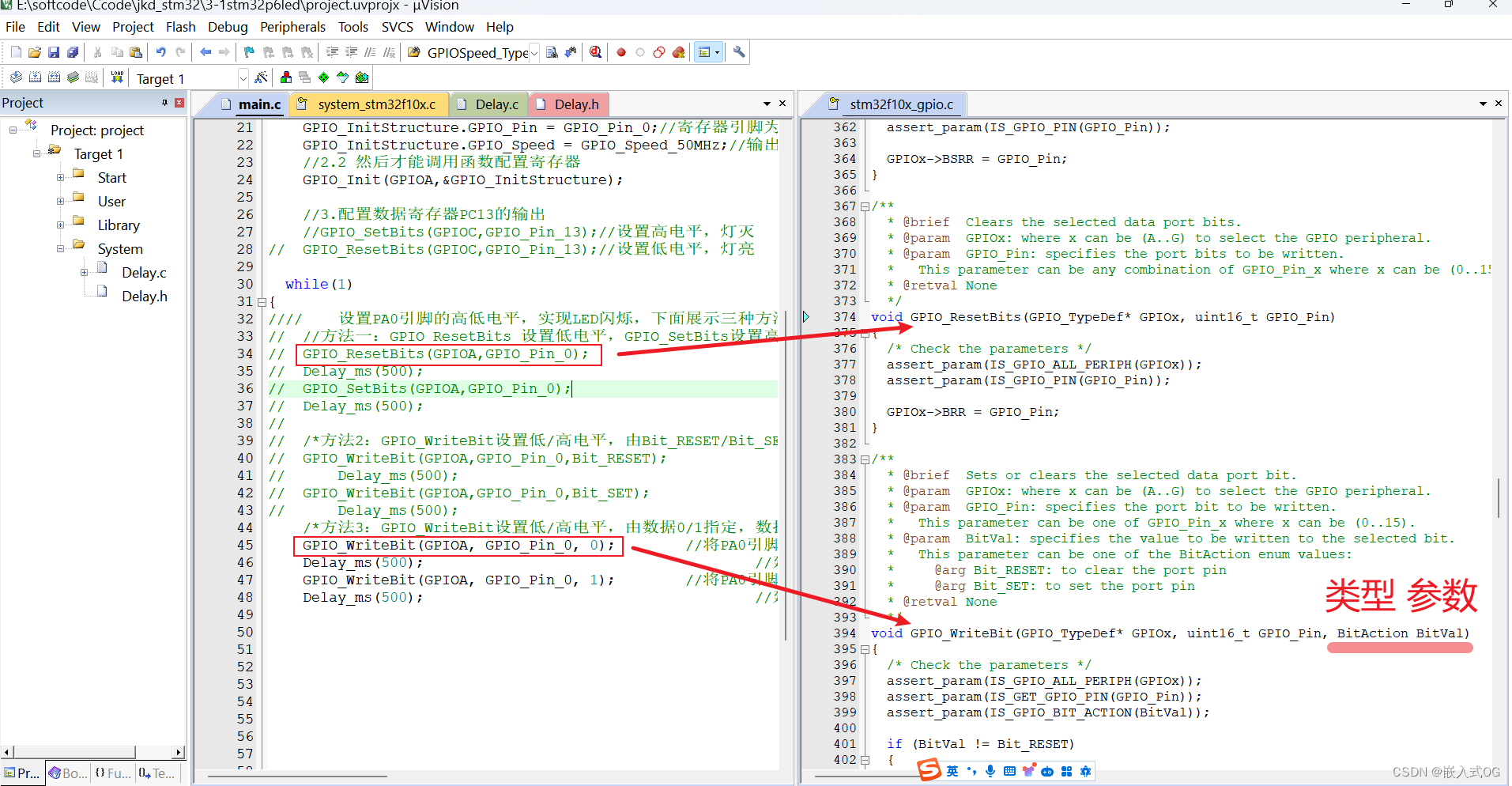Screen dimensions: 1512x786
Task: Click the Paste icon in toolbar
Action: tap(136, 53)
